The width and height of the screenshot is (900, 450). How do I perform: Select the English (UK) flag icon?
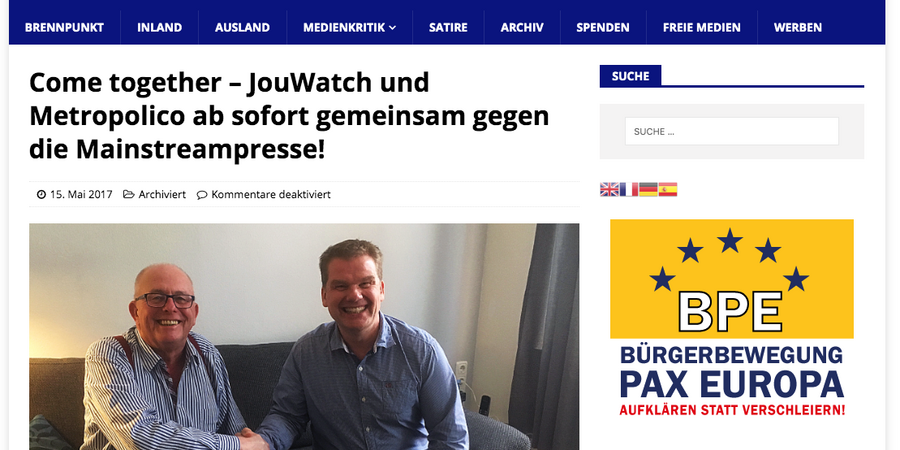tap(609, 189)
